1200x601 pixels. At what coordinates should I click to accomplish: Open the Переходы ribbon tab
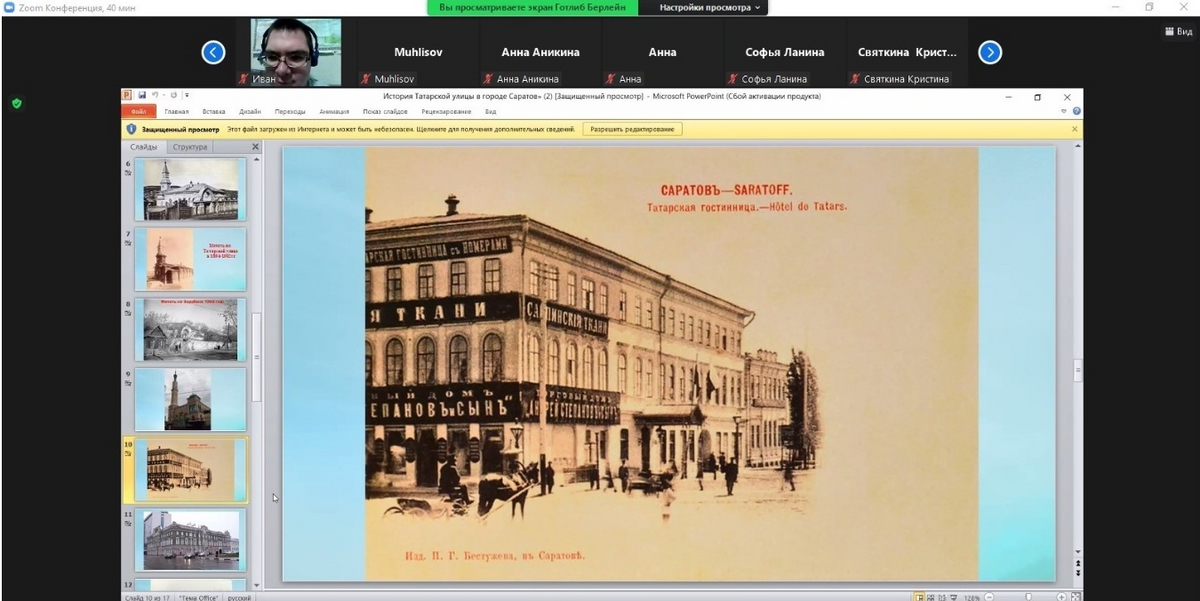pyautogui.click(x=290, y=112)
